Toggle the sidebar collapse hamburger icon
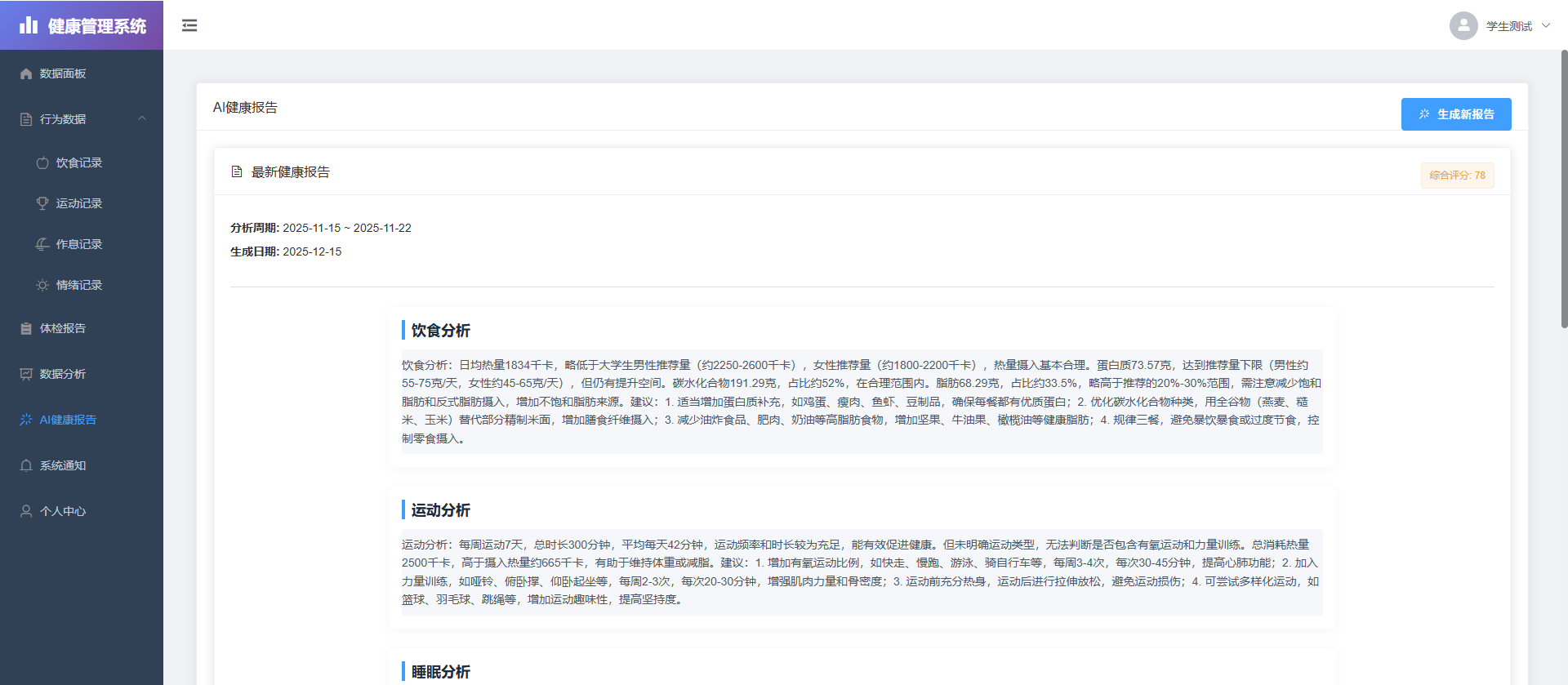This screenshot has height=685, width=1568. pos(189,25)
